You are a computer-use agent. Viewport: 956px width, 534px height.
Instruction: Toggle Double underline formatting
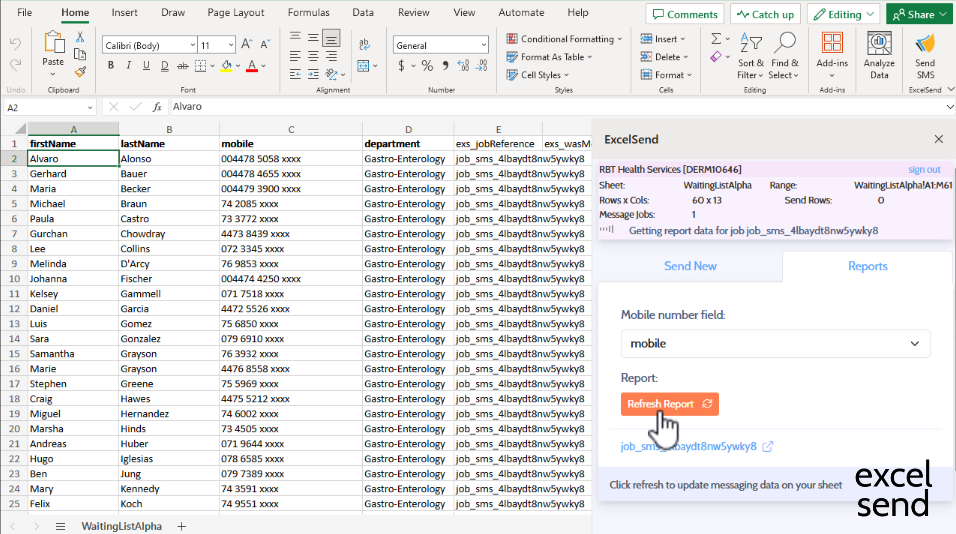(165, 66)
